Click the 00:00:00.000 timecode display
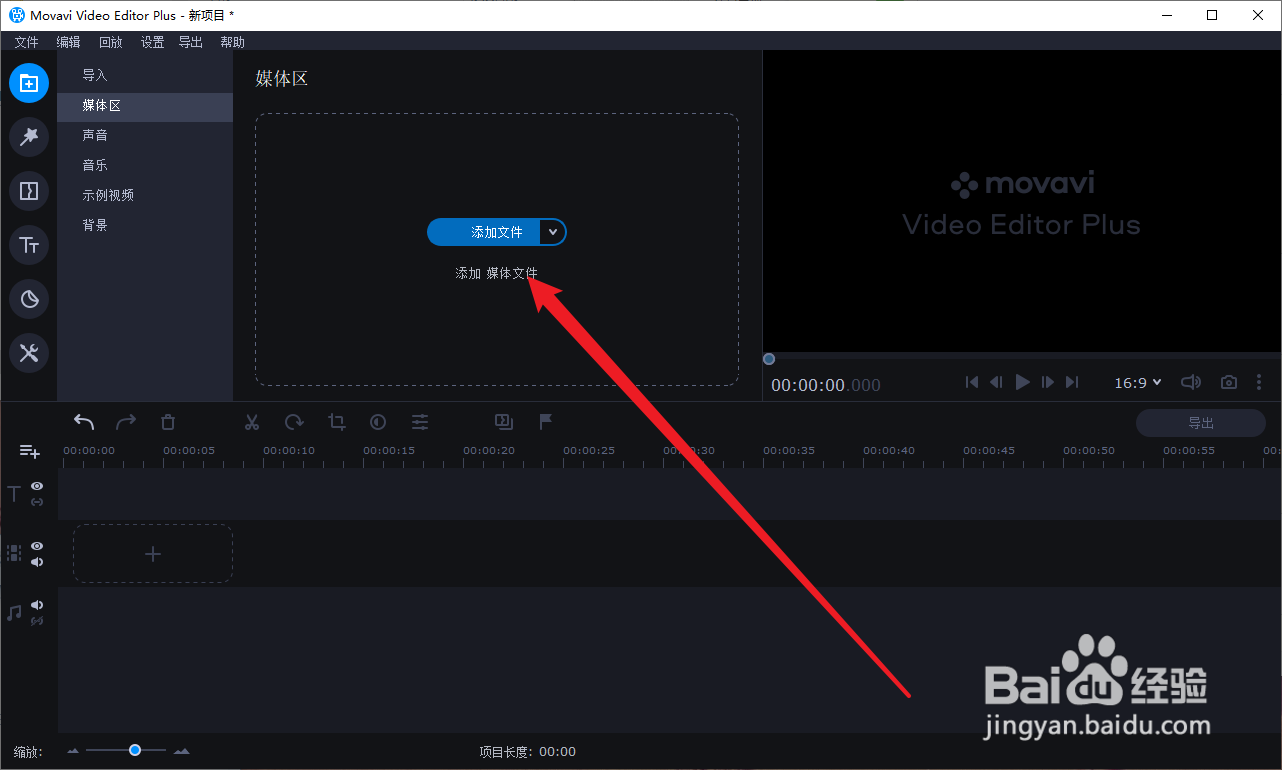Viewport: 1282px width, 770px height. [826, 385]
